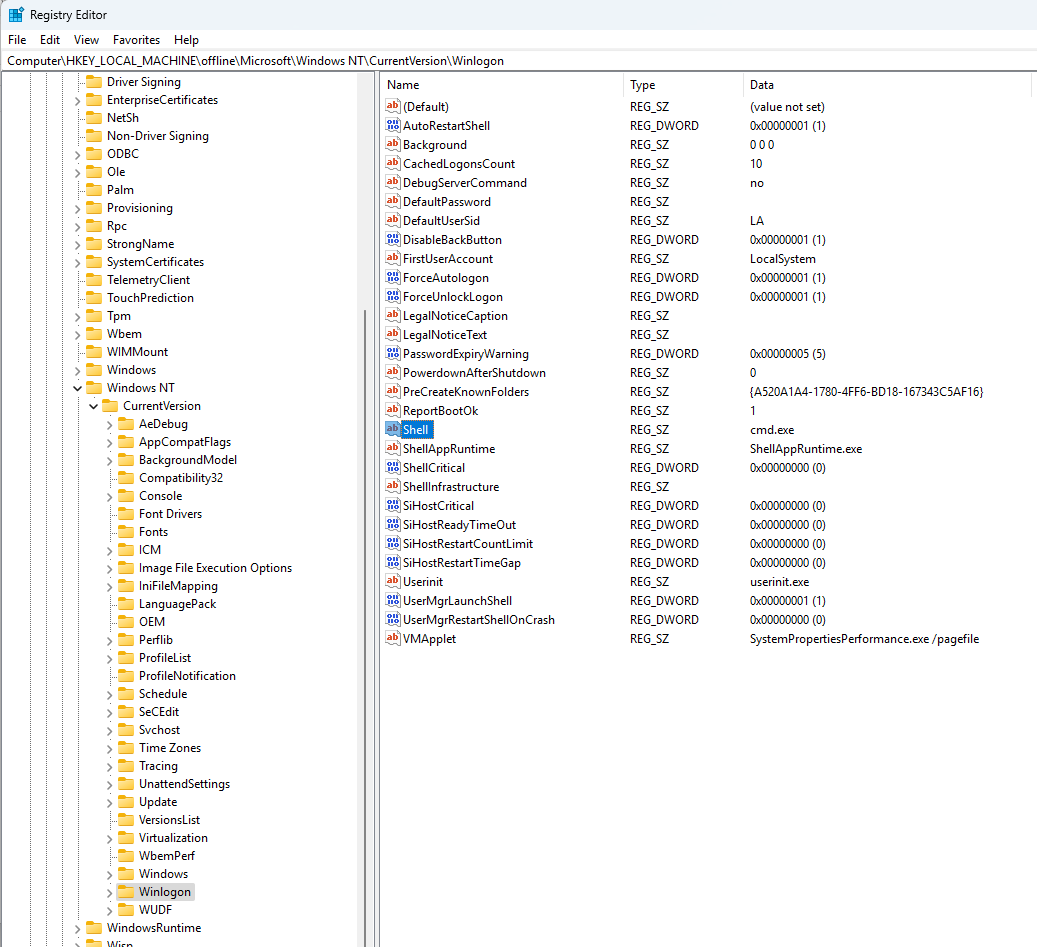Collapse the Windows NT tree node
The height and width of the screenshot is (947, 1037).
[x=77, y=388]
